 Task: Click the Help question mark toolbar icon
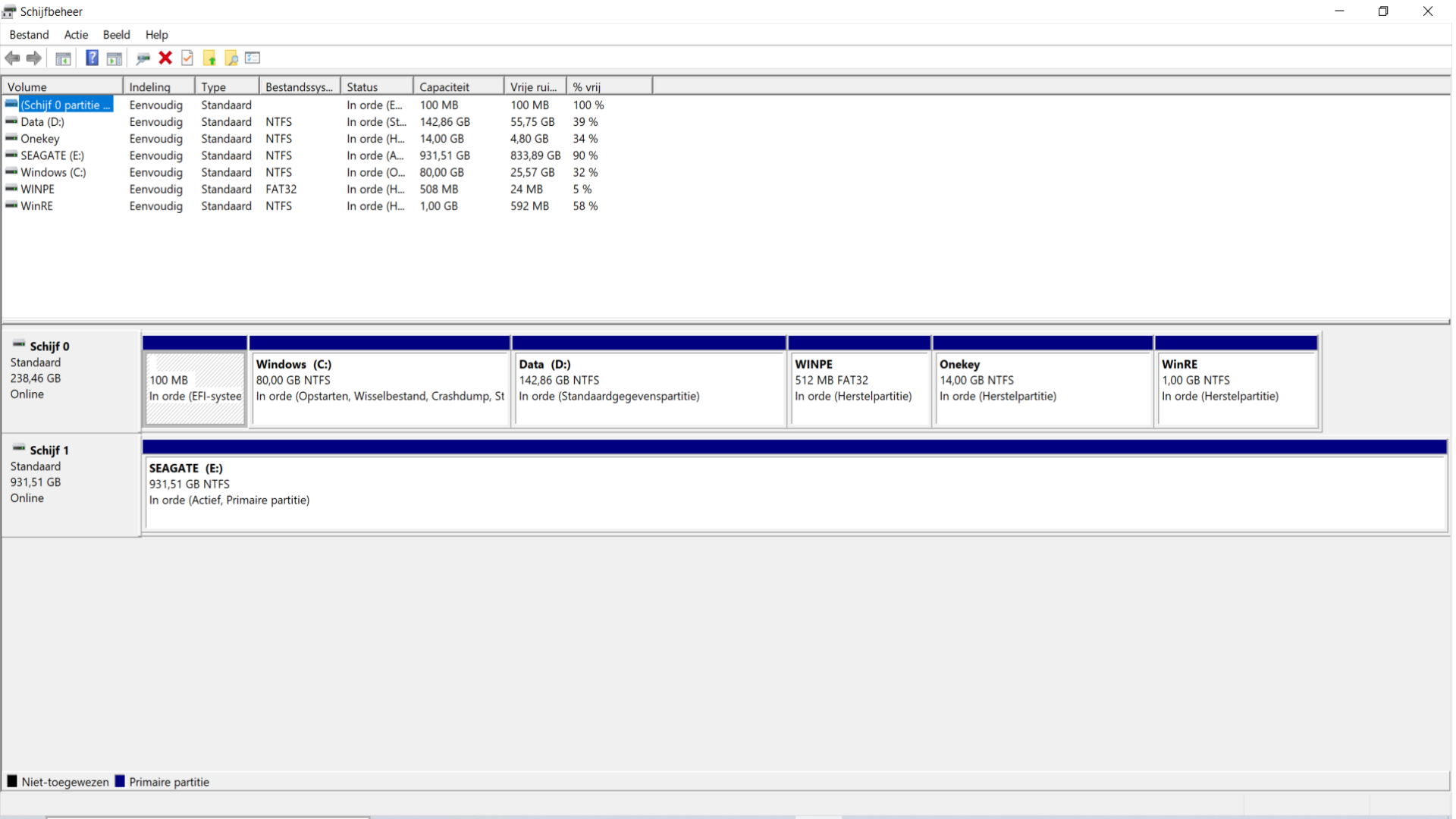click(x=92, y=58)
